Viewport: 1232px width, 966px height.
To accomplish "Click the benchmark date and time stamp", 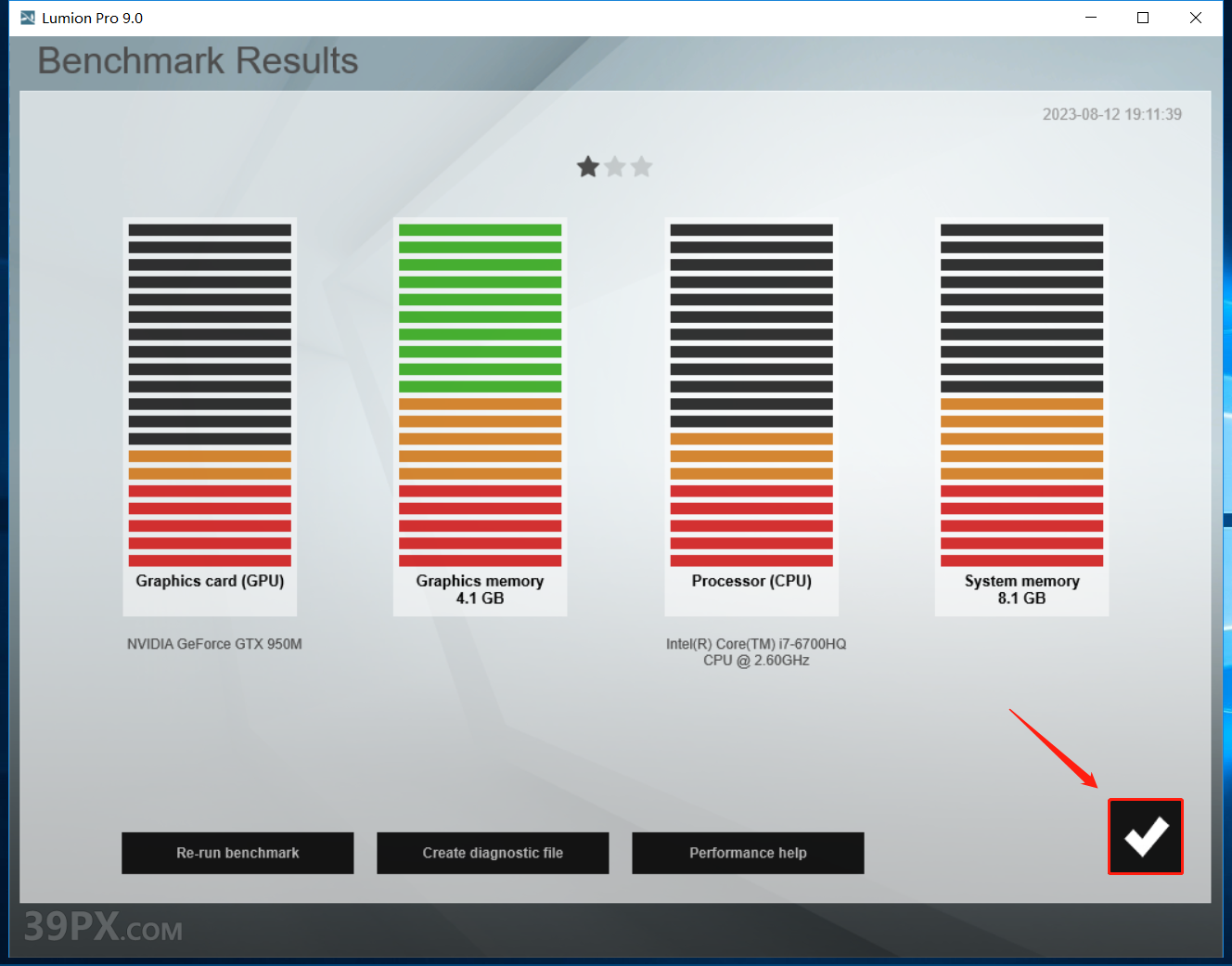I will [1111, 114].
